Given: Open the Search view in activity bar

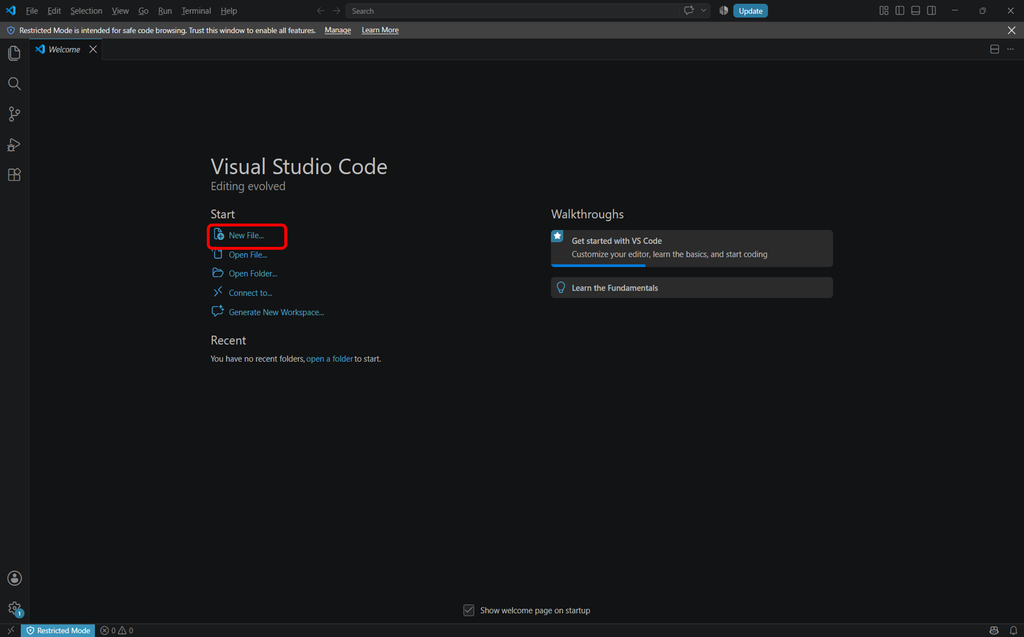Looking at the screenshot, I should (x=14, y=84).
